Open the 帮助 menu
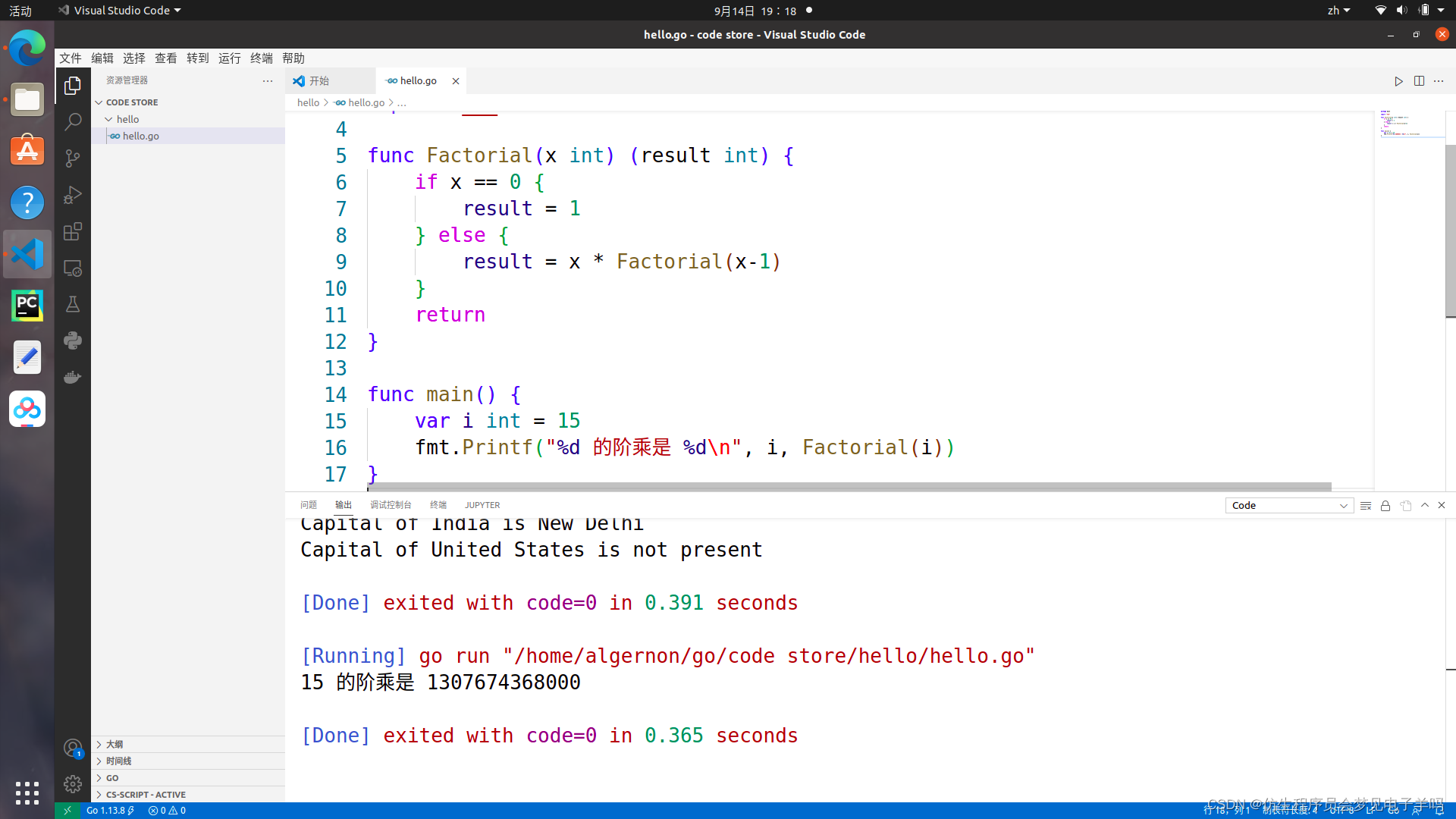This screenshot has width=1456, height=819. pos(293,58)
